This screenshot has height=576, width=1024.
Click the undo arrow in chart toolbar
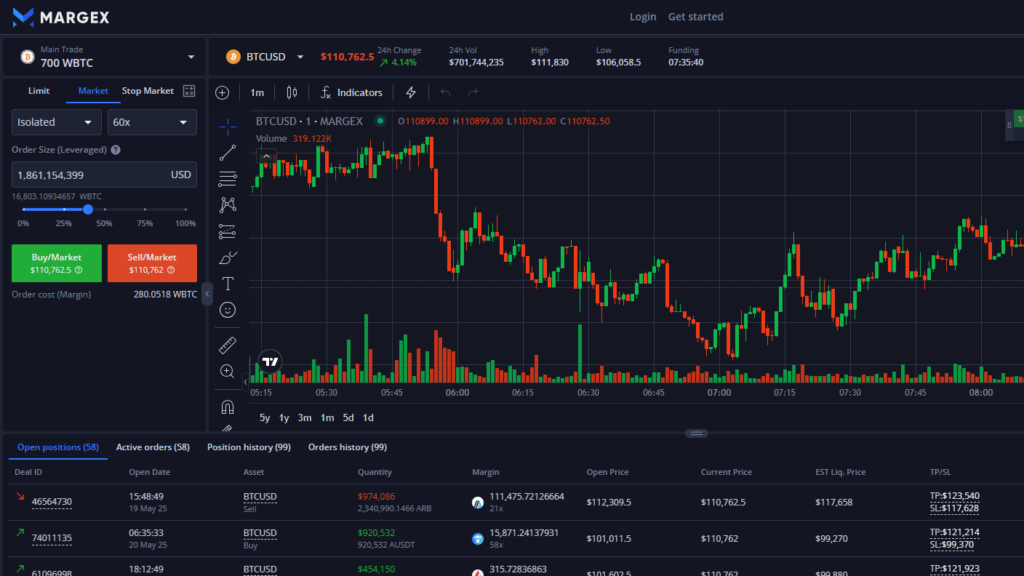click(x=445, y=93)
